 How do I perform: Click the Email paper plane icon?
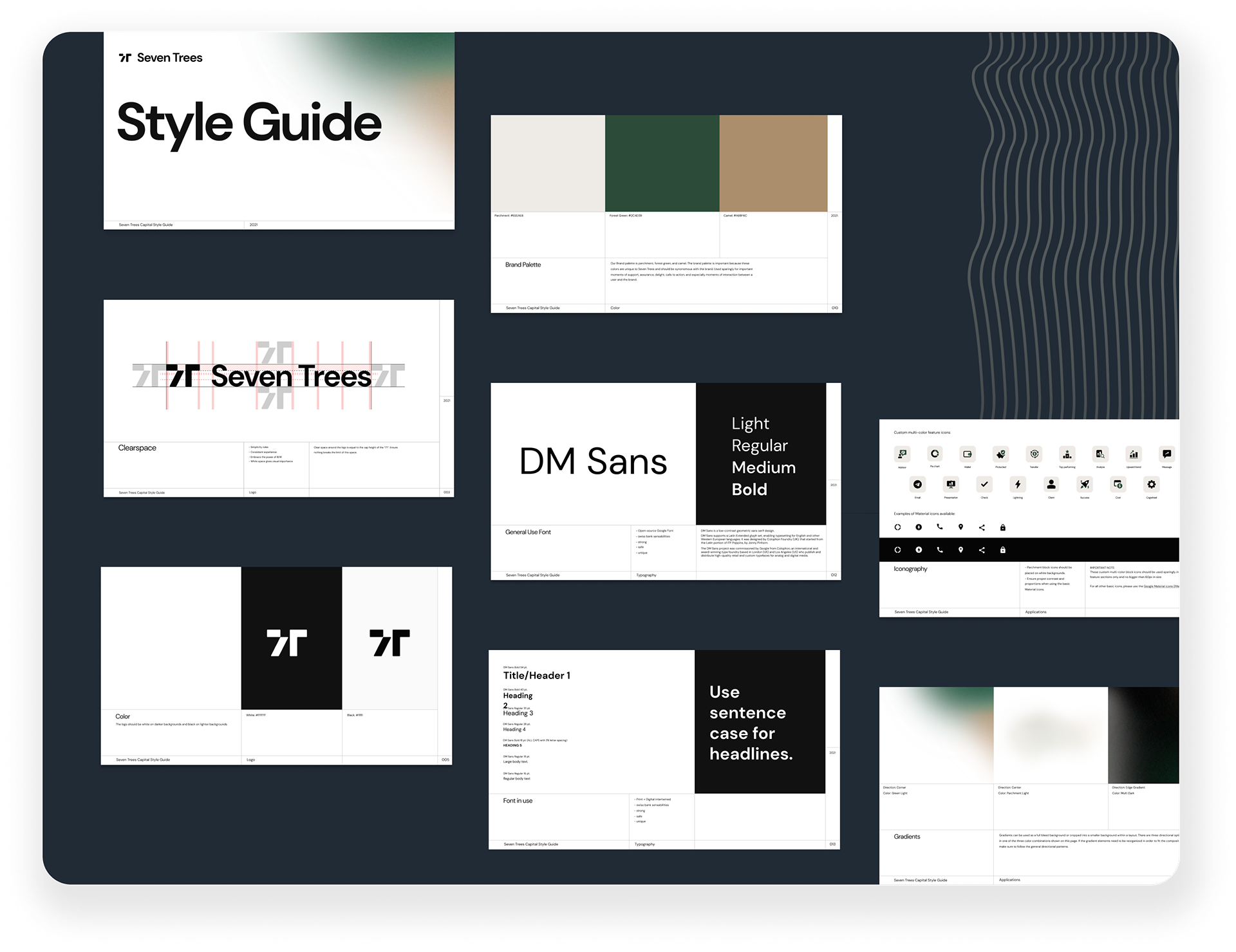[x=917, y=485]
